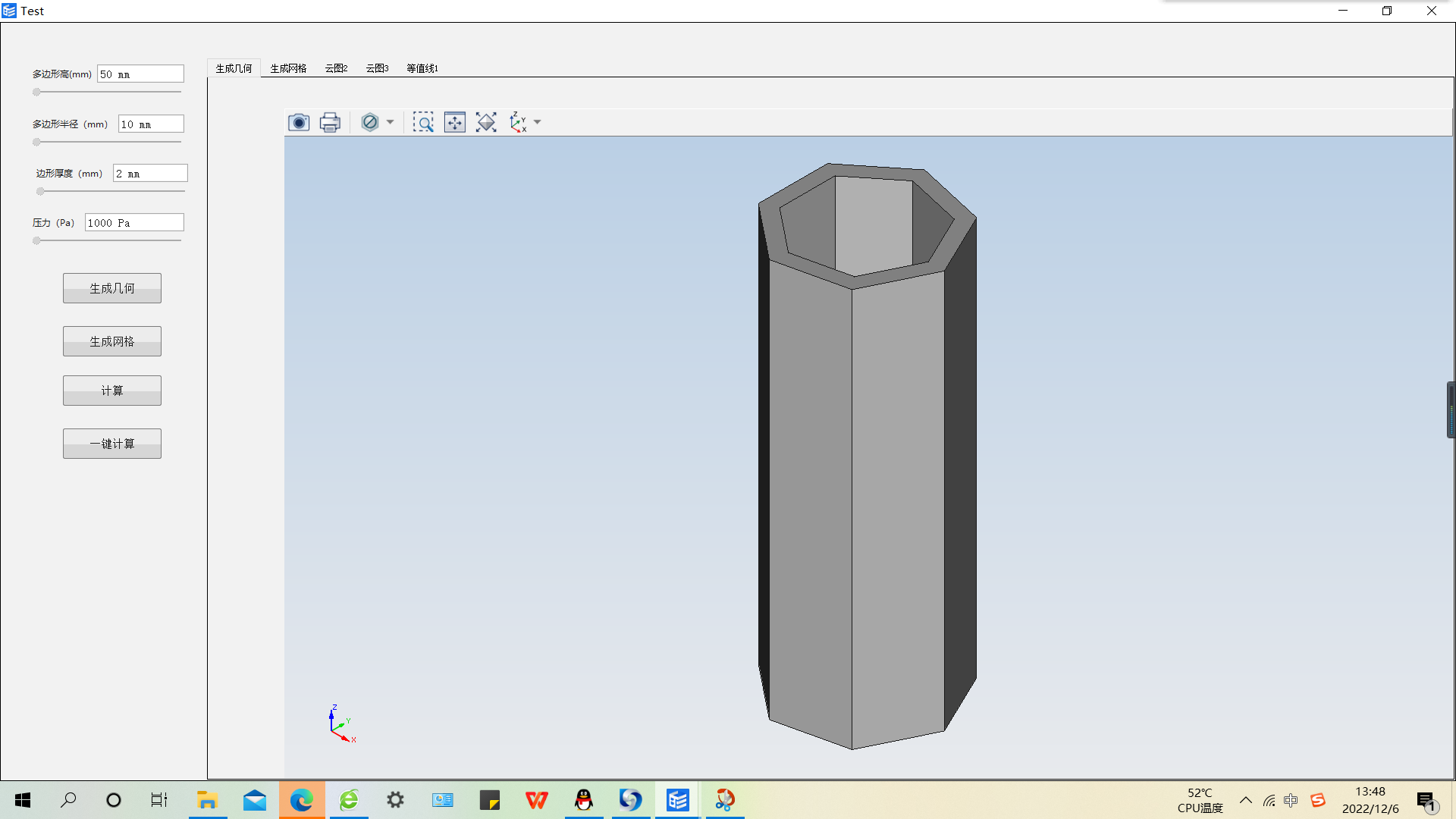Click the 一键计算 button

112,444
